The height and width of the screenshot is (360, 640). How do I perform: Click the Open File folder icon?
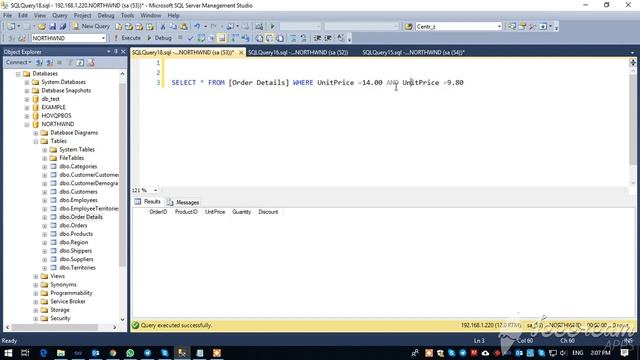42,27
